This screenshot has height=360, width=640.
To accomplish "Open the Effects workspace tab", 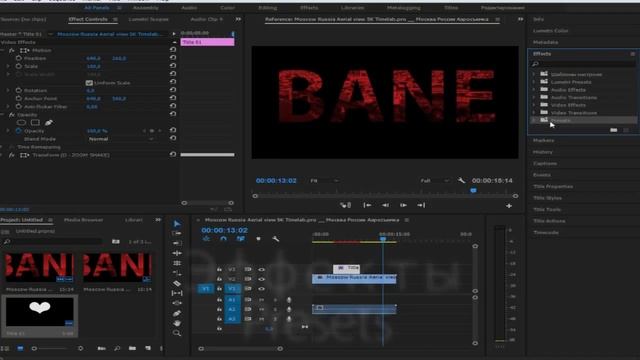I will [309, 8].
